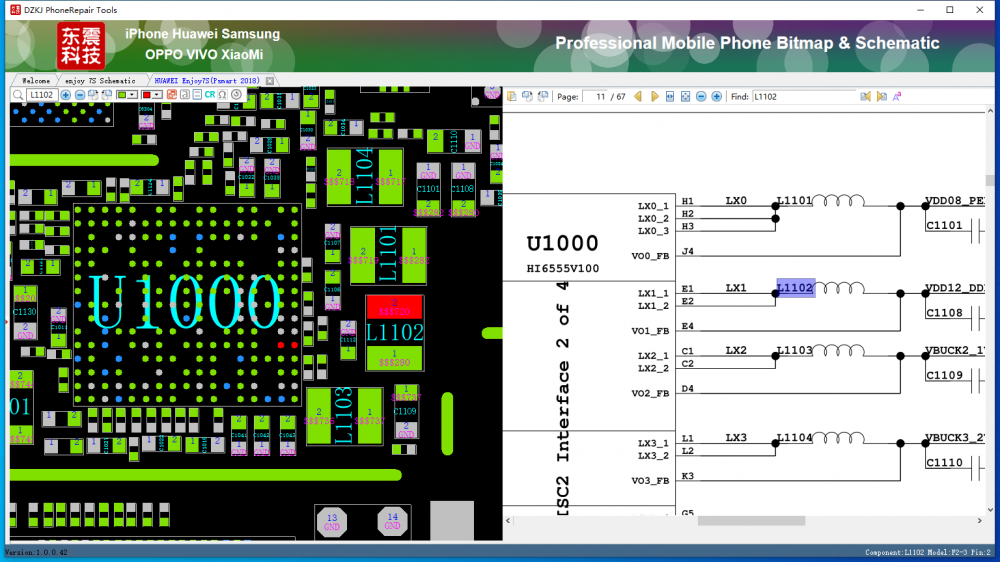Zoom out the schematic PDF viewer

(x=702, y=97)
